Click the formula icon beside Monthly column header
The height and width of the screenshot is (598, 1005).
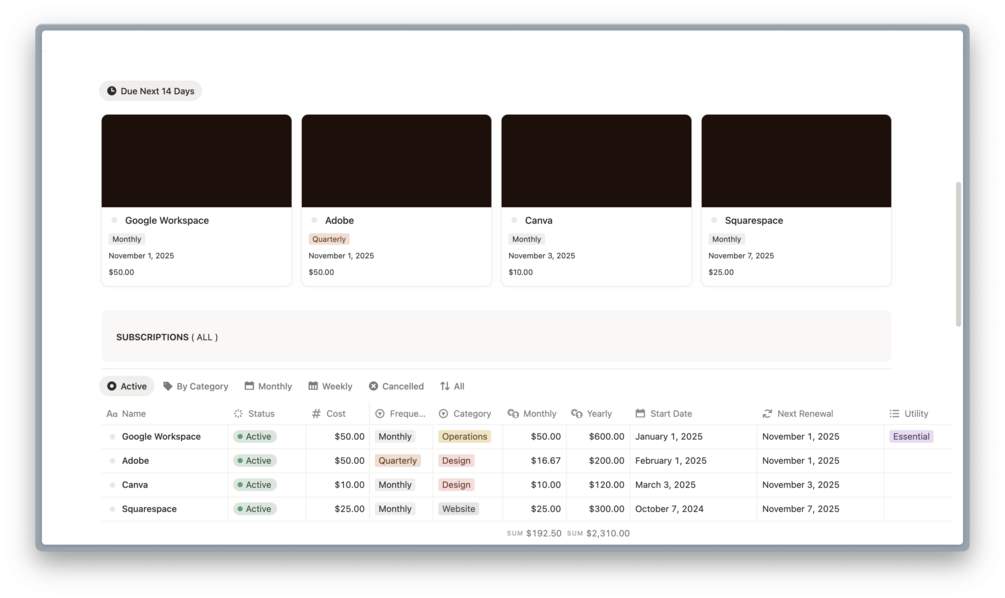(x=513, y=414)
